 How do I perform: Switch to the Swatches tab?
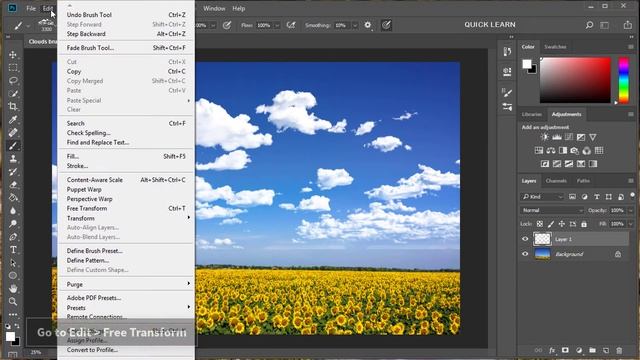click(x=555, y=47)
